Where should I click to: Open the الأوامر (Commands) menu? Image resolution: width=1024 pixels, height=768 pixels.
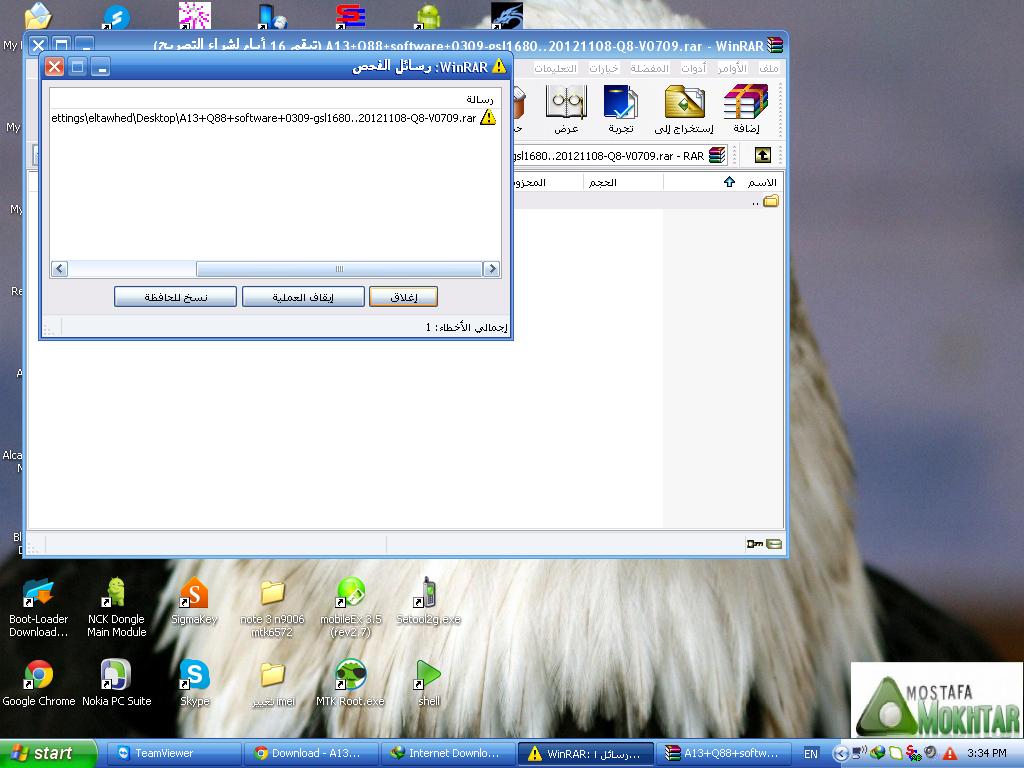pyautogui.click(x=732, y=68)
